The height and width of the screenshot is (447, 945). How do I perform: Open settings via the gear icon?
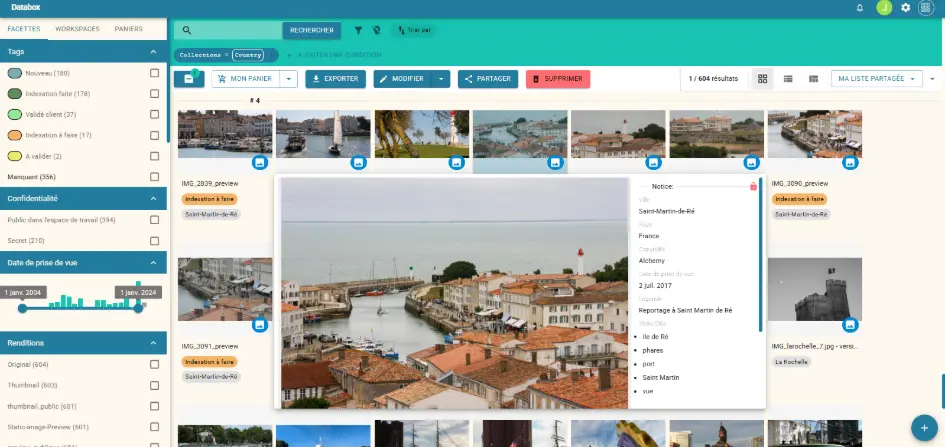pyautogui.click(x=905, y=8)
